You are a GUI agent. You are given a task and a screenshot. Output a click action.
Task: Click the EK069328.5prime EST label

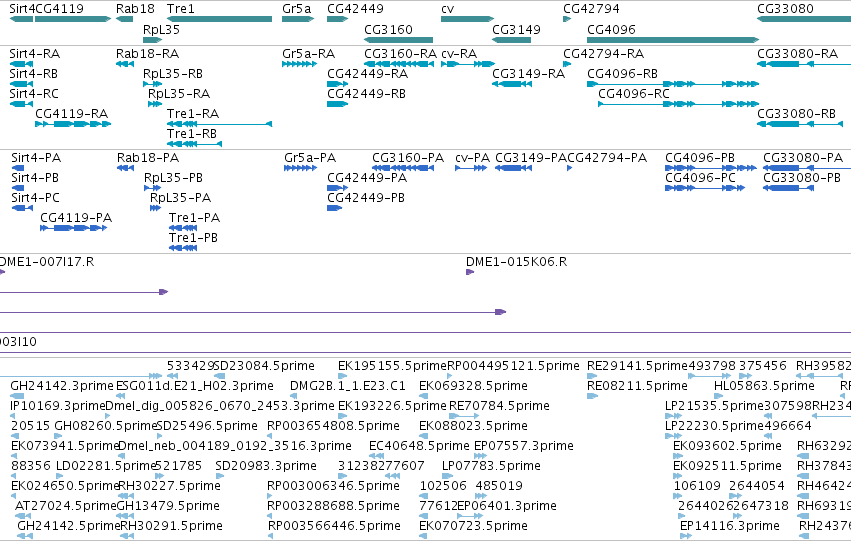473,386
